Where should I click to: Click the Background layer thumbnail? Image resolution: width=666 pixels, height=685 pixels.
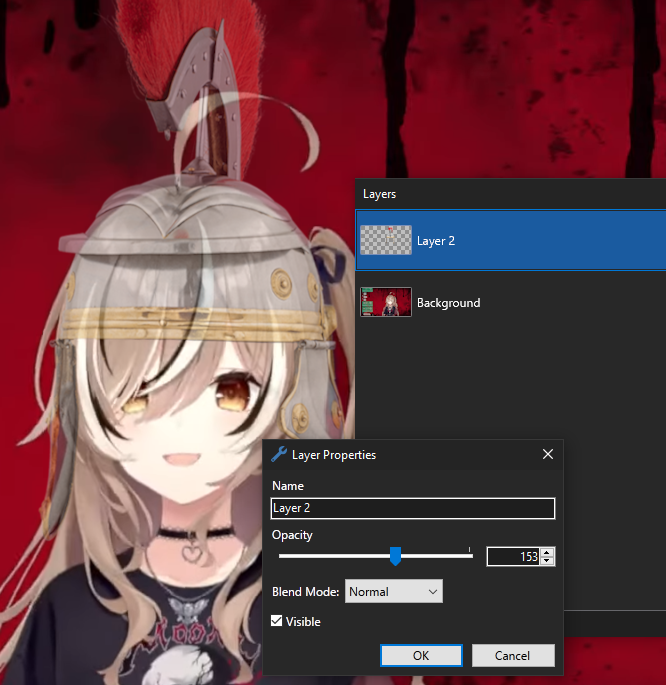[x=386, y=302]
